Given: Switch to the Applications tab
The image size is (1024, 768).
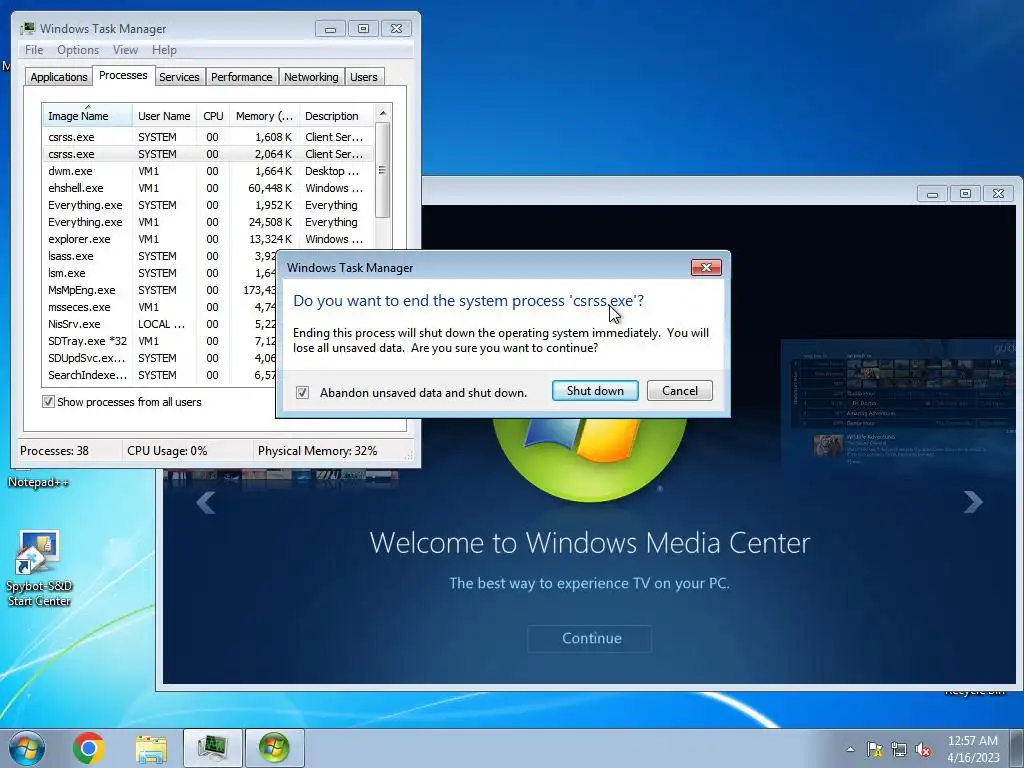Looking at the screenshot, I should pyautogui.click(x=59, y=77).
